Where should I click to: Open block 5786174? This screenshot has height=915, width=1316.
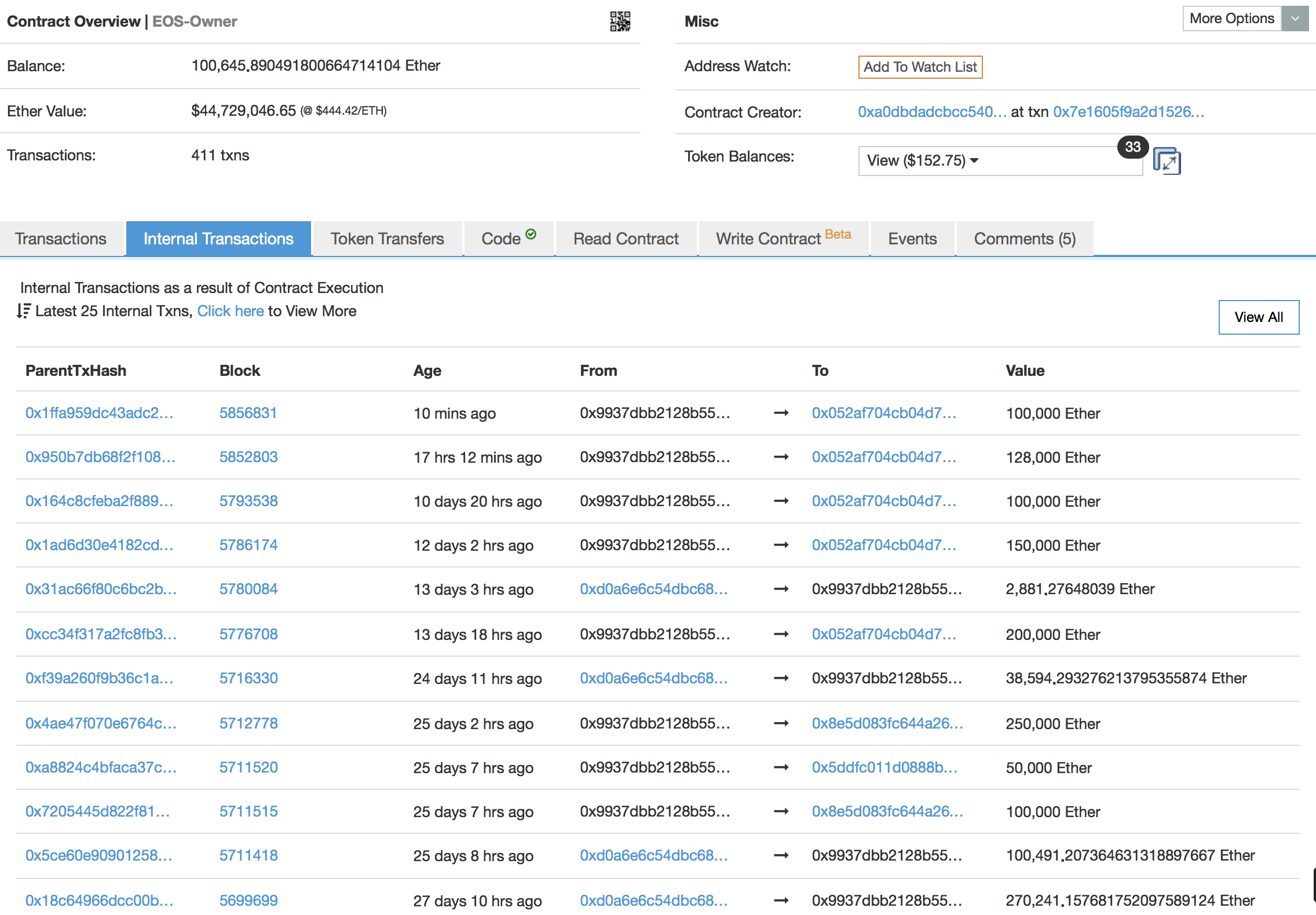coord(248,545)
